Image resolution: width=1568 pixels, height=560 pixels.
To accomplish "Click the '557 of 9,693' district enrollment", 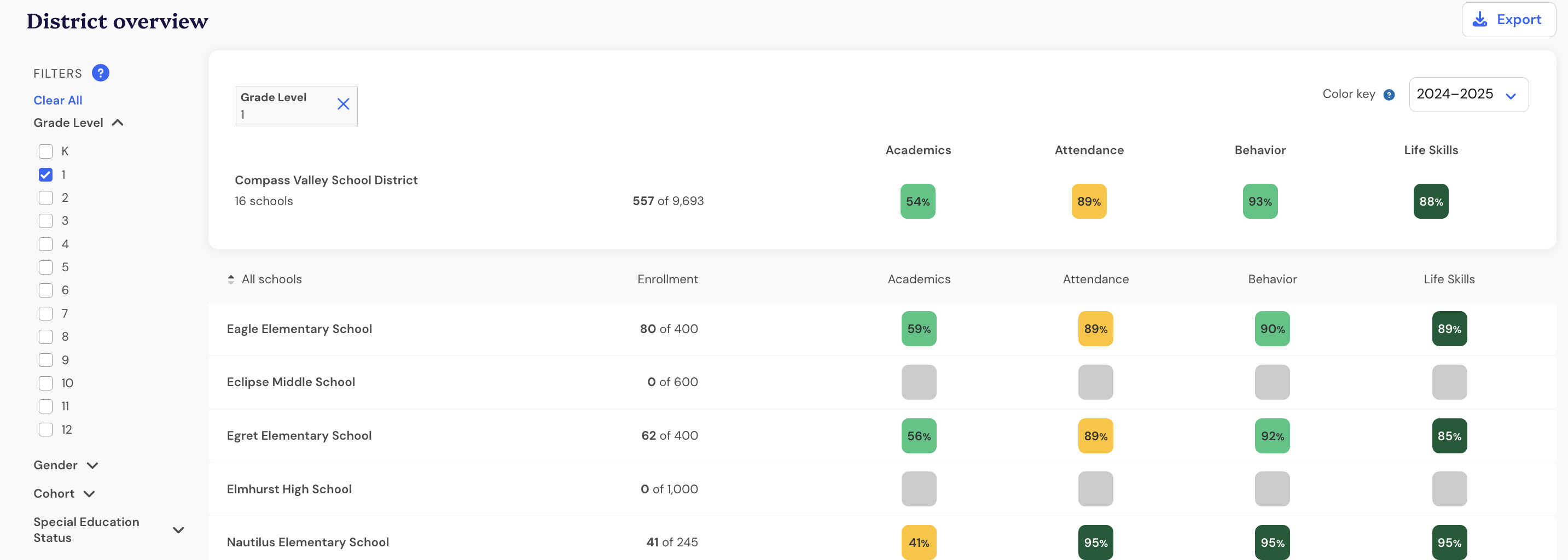I will [x=667, y=201].
